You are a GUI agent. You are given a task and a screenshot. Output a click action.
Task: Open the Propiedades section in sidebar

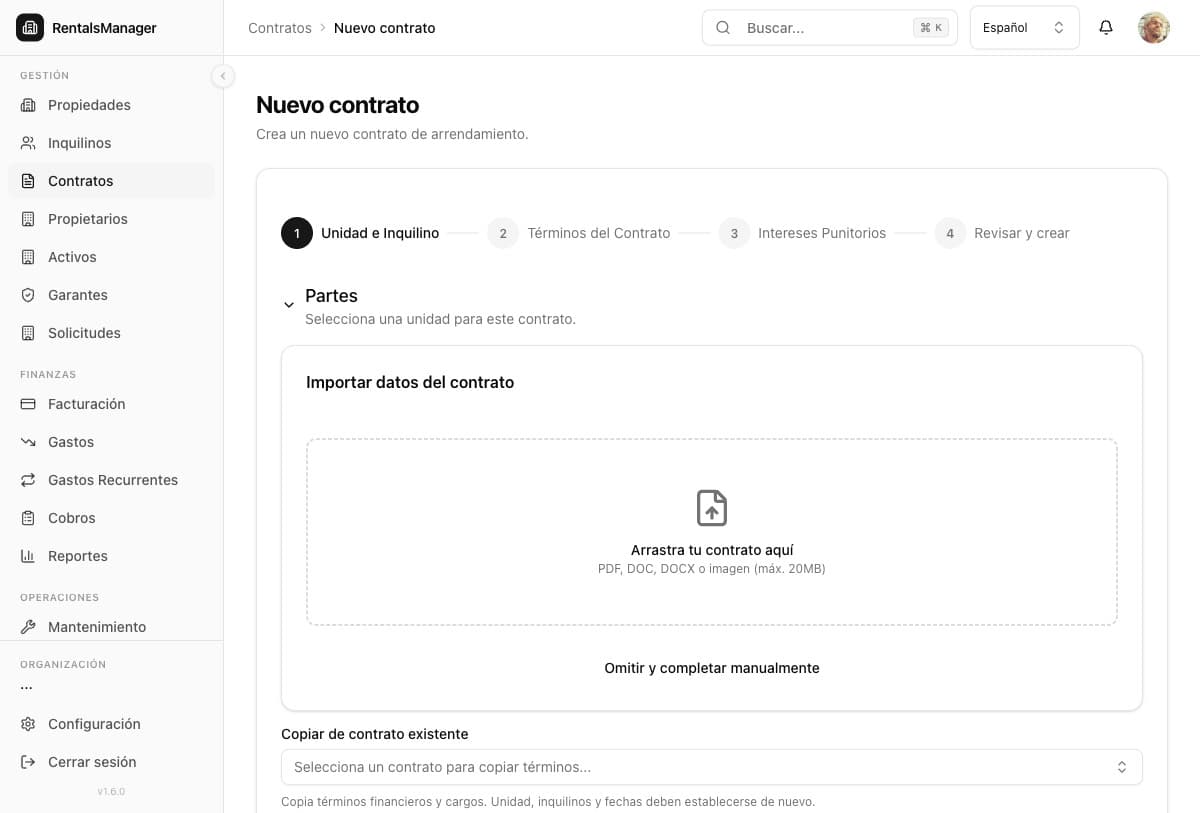[x=88, y=105]
